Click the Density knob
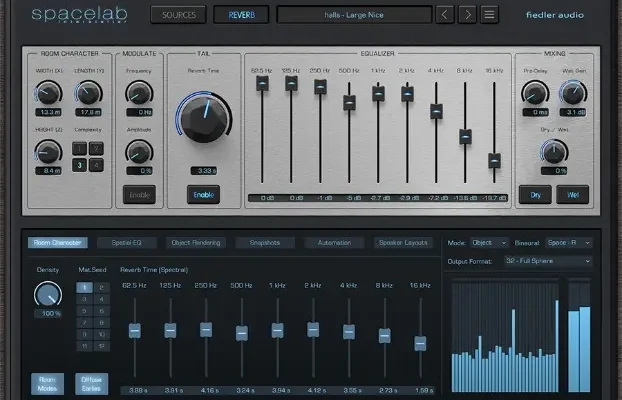 (47, 294)
